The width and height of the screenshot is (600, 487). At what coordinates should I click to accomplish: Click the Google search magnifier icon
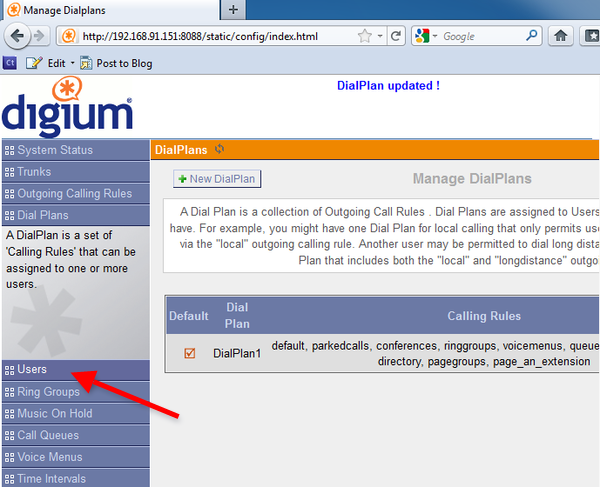[531, 36]
